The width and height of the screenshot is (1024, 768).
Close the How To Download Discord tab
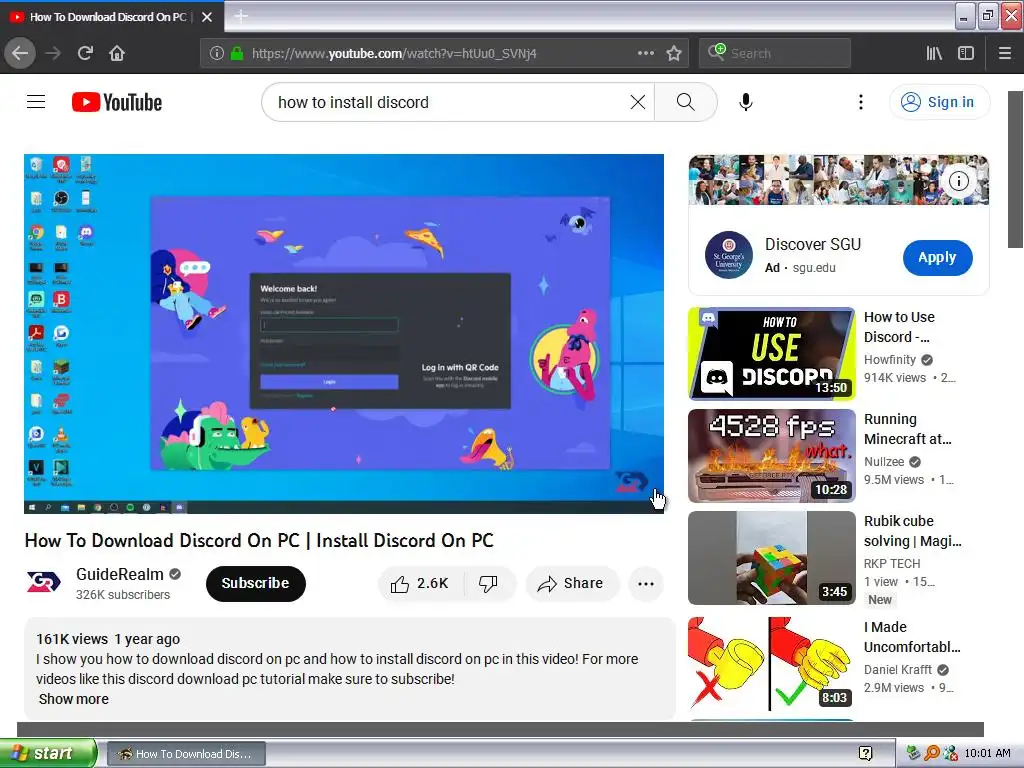[207, 17]
